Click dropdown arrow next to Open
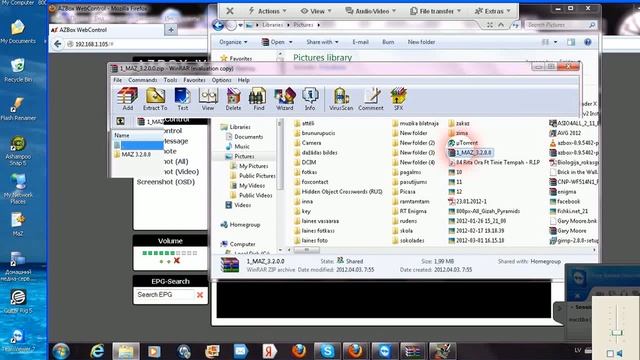 point(291,42)
